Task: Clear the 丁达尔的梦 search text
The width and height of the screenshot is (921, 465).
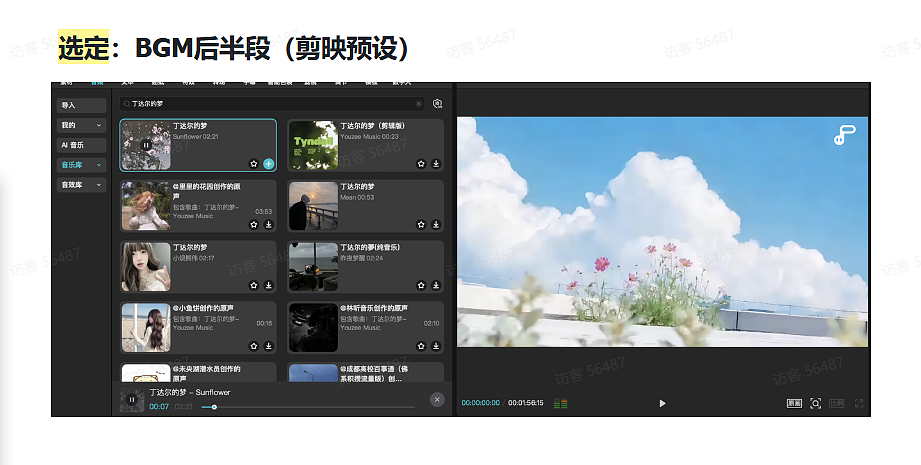Action: (x=418, y=104)
